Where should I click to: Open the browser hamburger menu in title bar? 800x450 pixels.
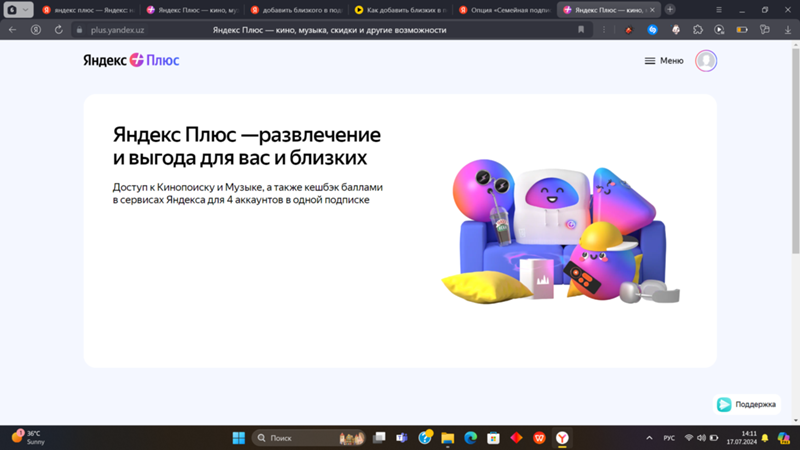coord(719,10)
